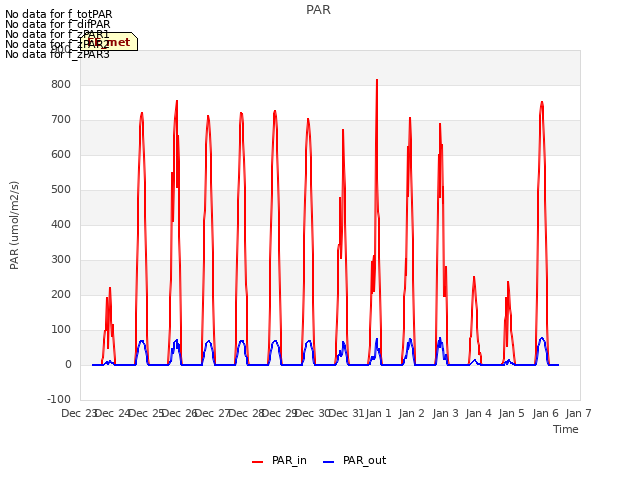Screen dimensions: 640x480
Task: Click the EE_met annotation box
Action: click(109, 42)
